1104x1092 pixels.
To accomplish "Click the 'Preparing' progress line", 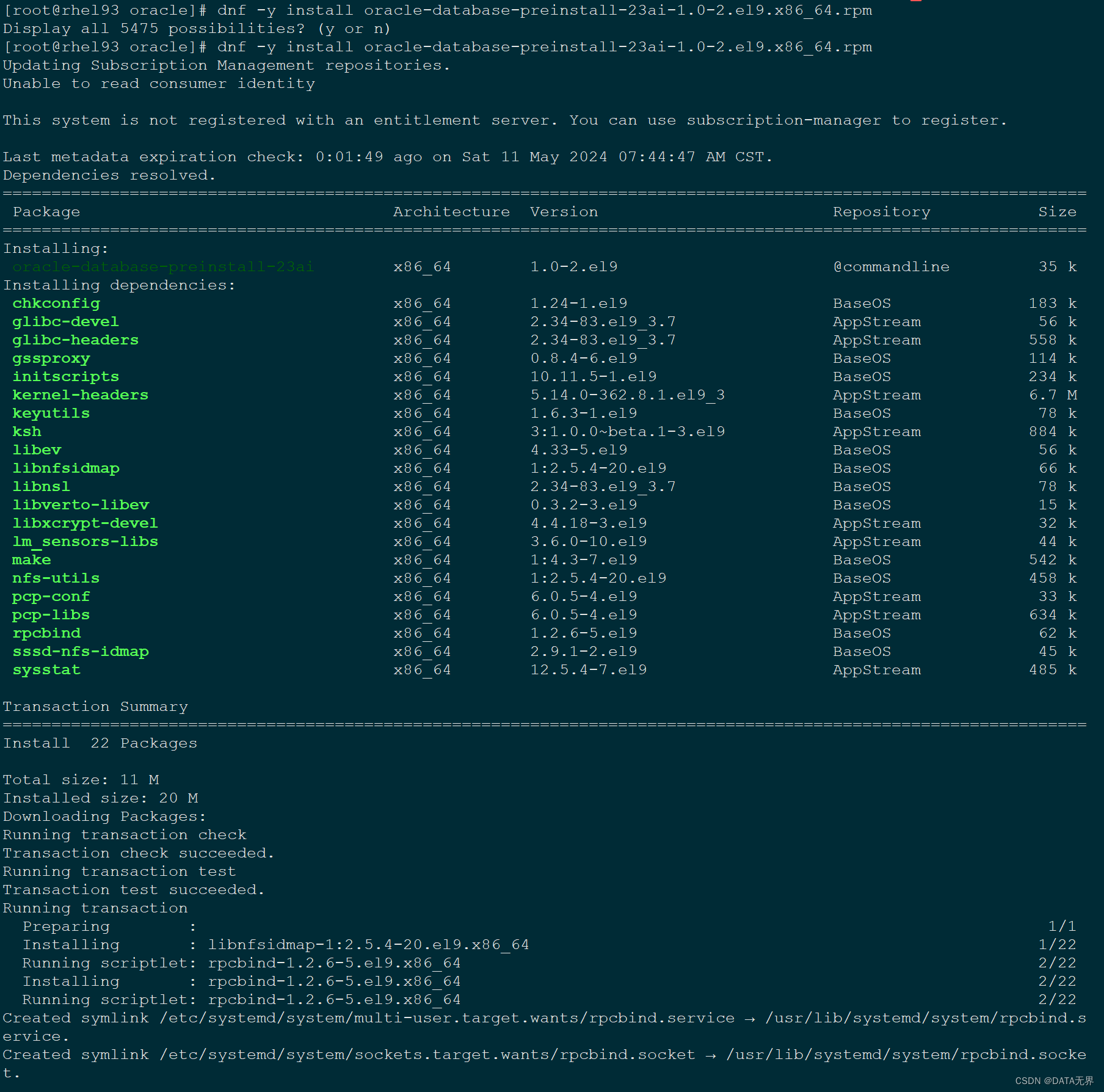I will point(550,926).
